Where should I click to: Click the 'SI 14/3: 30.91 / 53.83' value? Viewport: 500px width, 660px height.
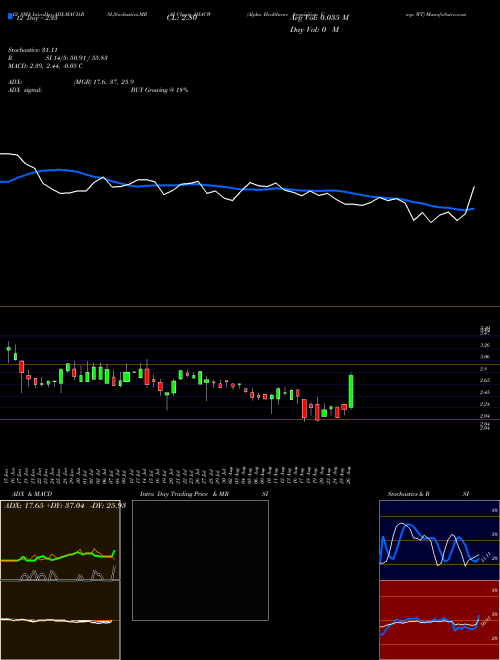77,58
